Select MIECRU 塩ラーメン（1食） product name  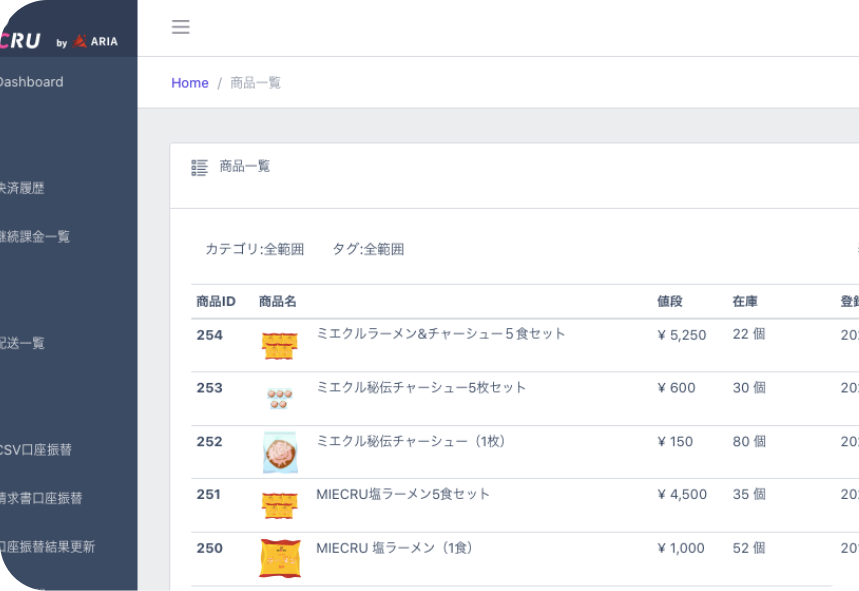tap(394, 548)
